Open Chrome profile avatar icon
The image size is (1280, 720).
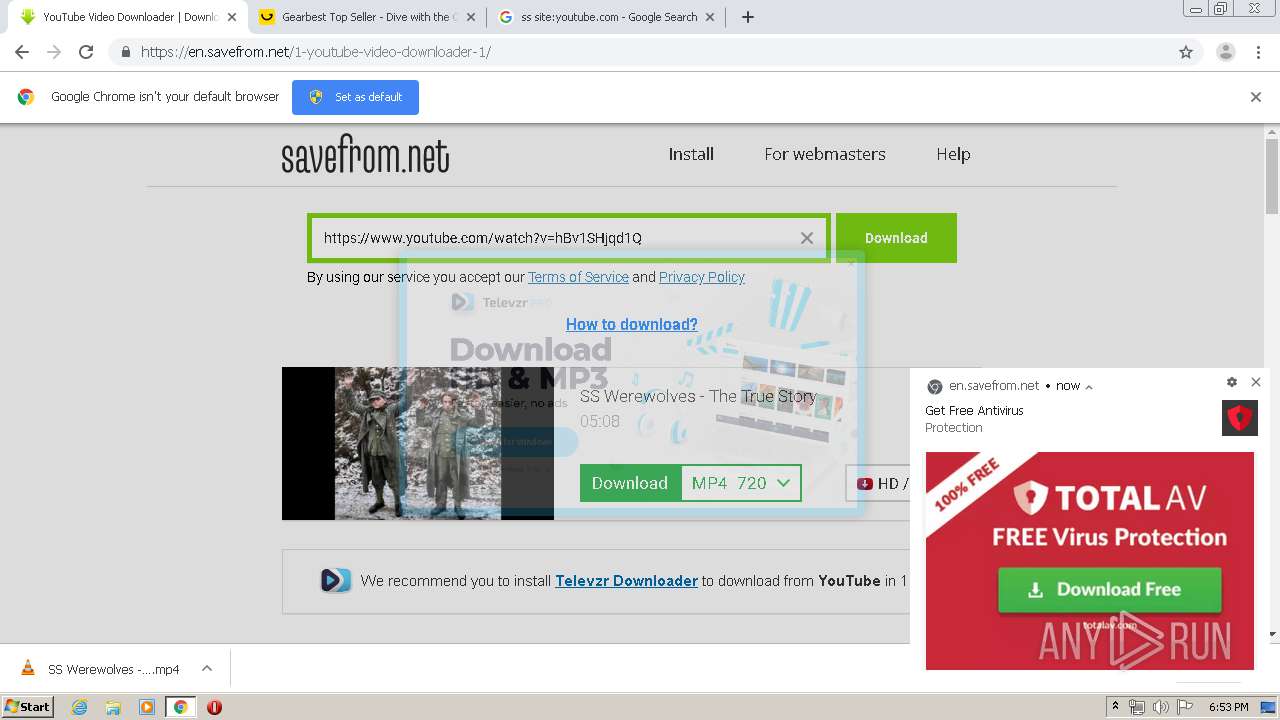click(x=1225, y=52)
